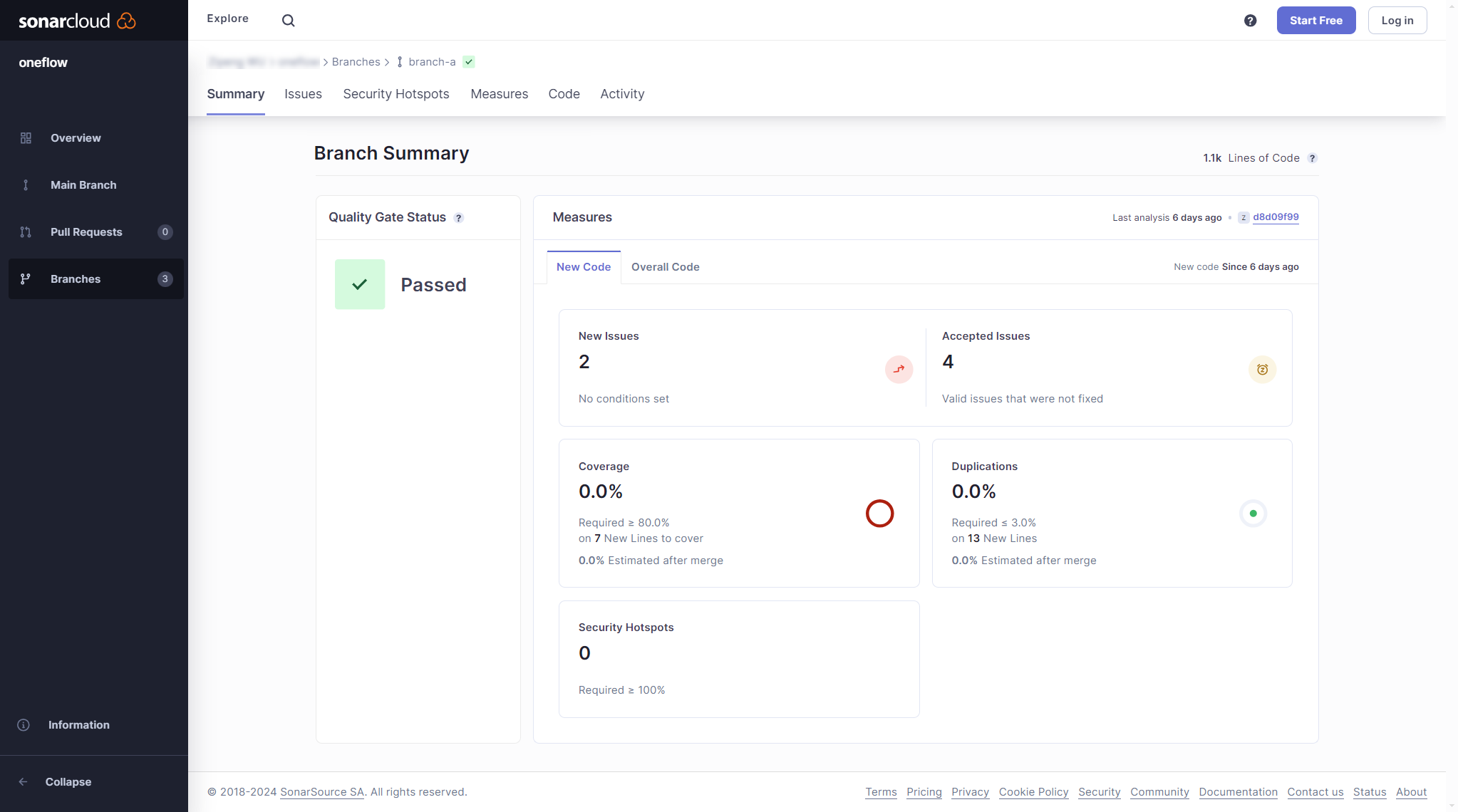
Task: Click the Collapse sidebar link
Action: pos(68,782)
